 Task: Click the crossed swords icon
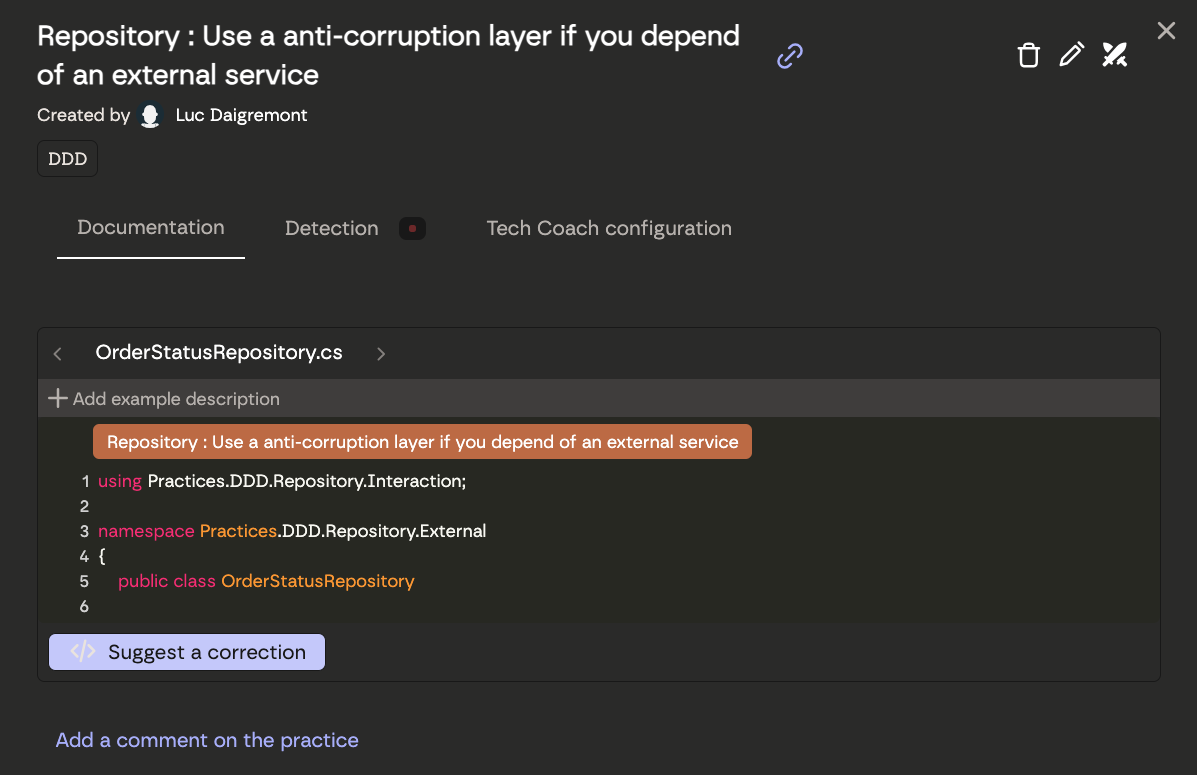coord(1114,55)
